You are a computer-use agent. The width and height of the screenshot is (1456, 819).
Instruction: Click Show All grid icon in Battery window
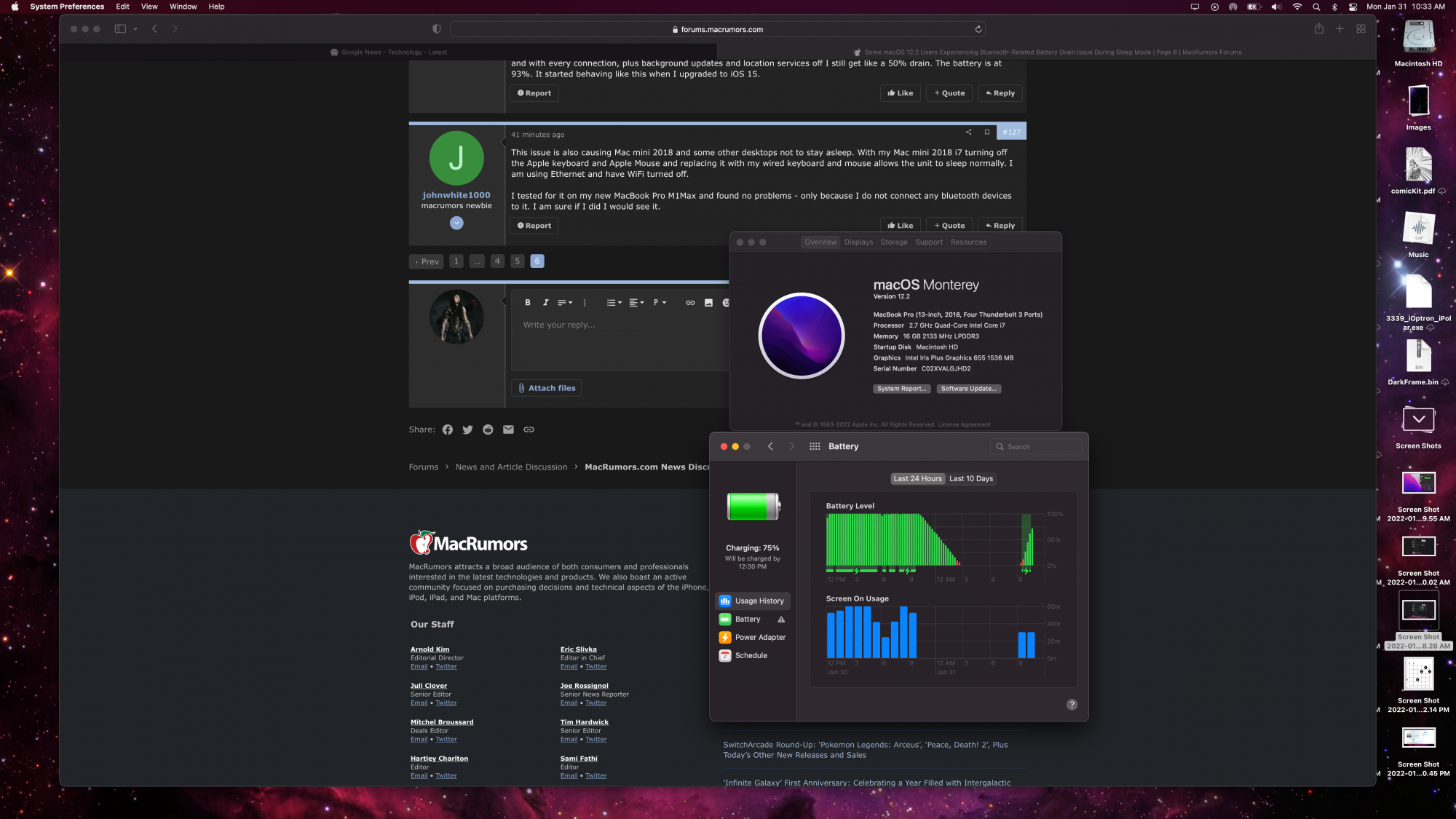click(x=815, y=446)
